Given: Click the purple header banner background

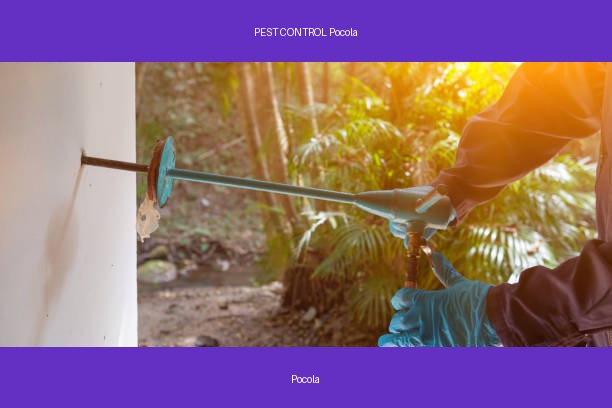Looking at the screenshot, I should click(306, 31).
